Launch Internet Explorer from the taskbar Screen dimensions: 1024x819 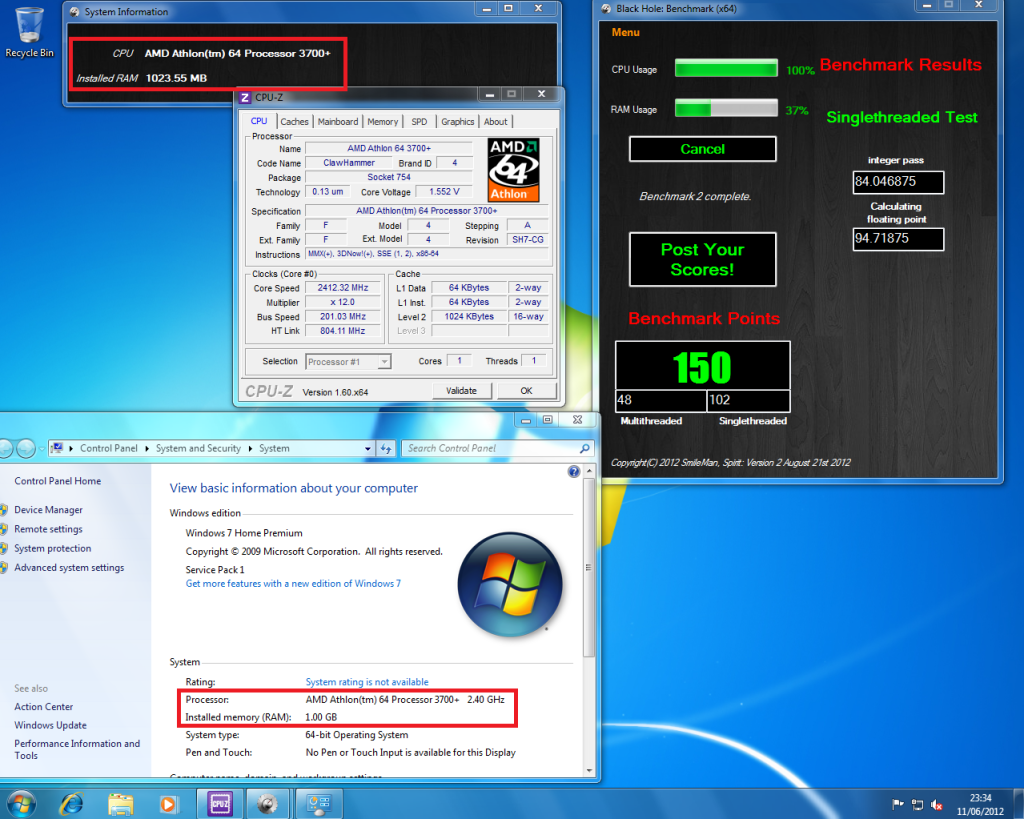(x=72, y=804)
